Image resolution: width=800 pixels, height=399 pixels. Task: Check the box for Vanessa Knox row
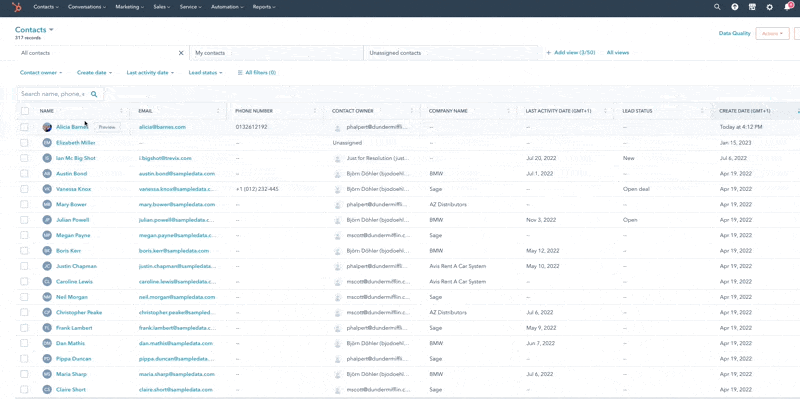click(24, 189)
